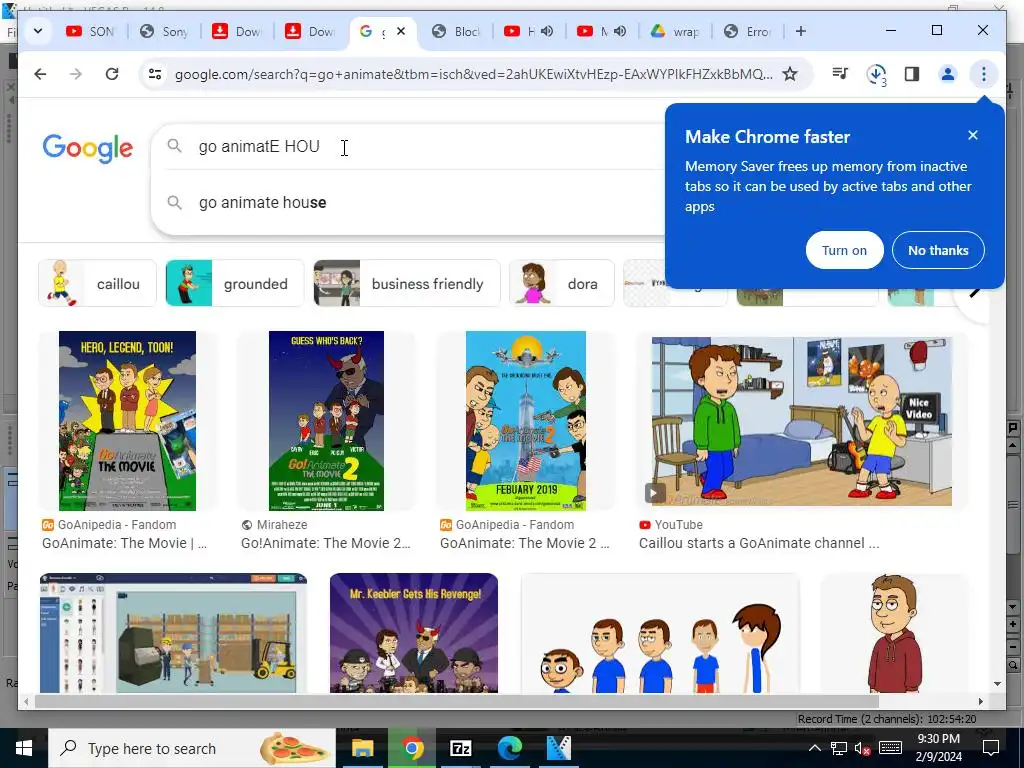Go forward in browser history
The height and width of the screenshot is (768, 1024).
pos(76,74)
